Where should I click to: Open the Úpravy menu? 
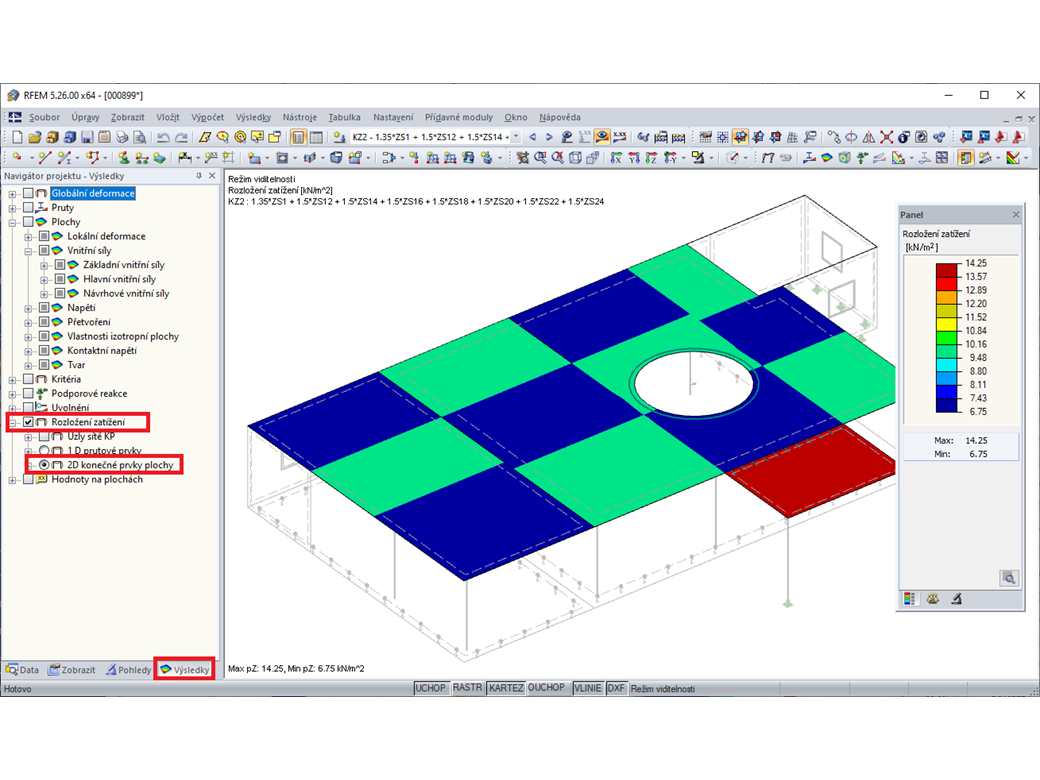(86, 117)
